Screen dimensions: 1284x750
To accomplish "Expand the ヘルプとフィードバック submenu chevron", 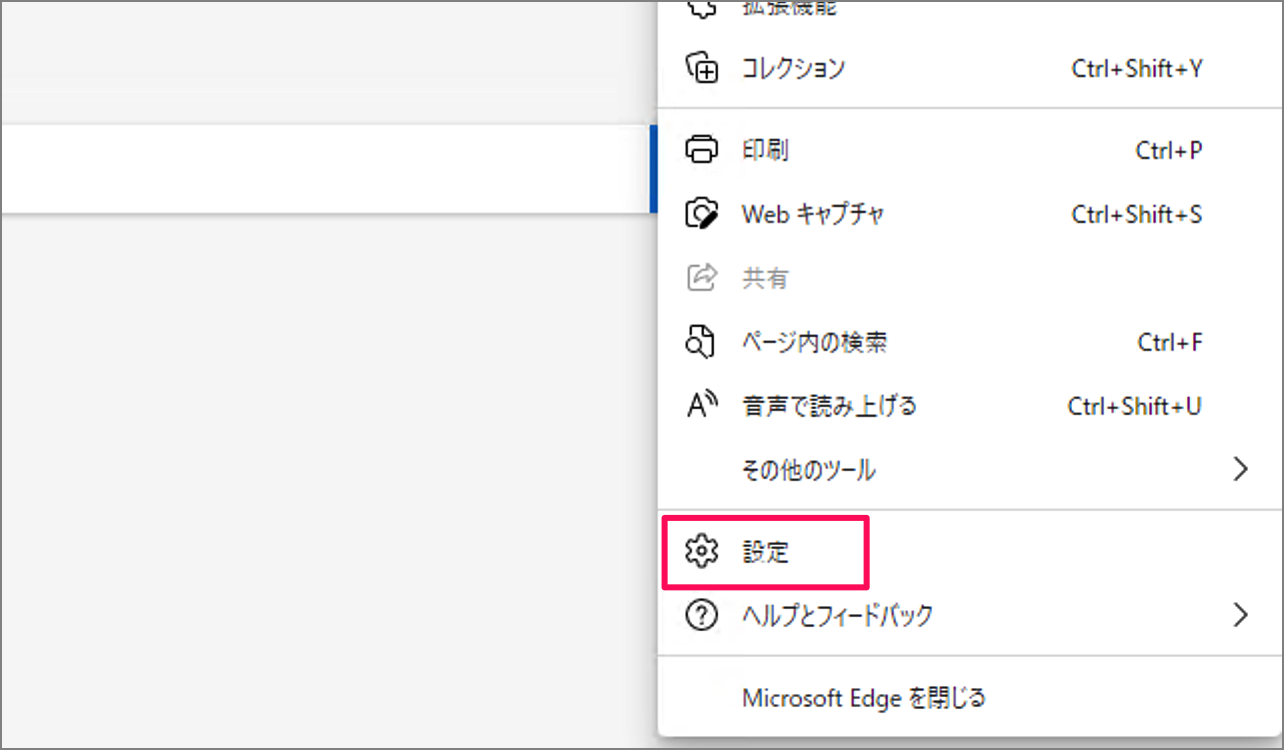I will (x=1240, y=615).
